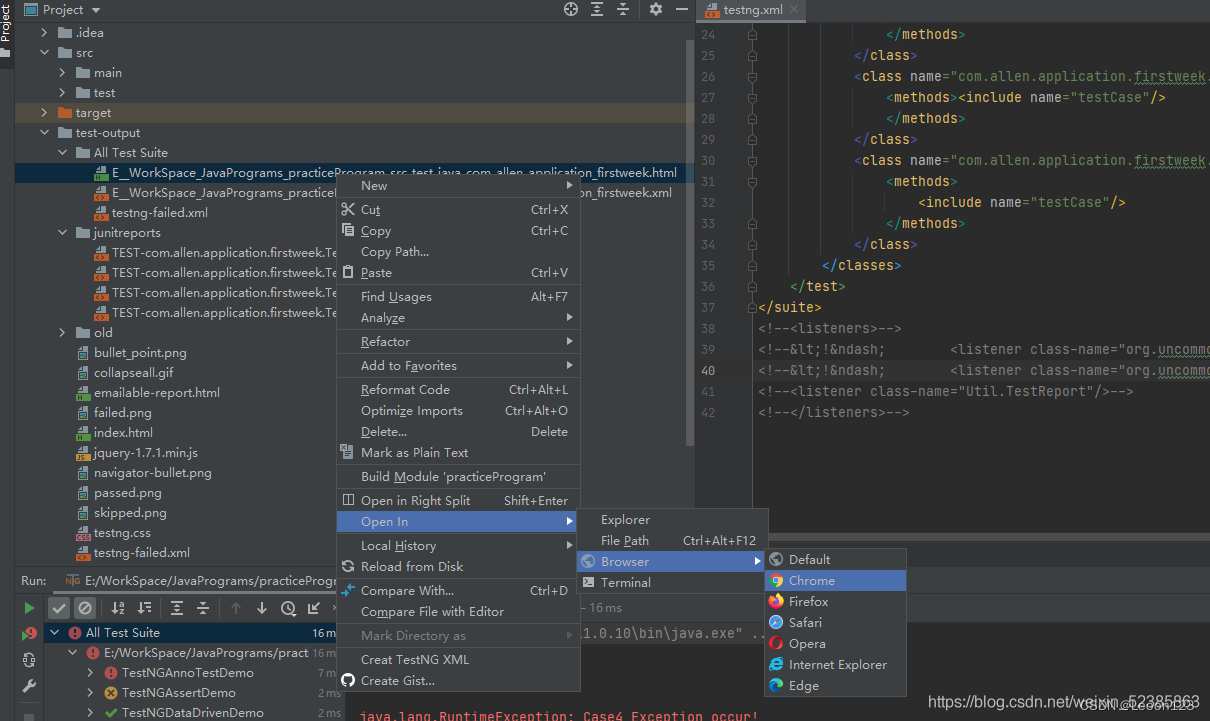Rerun tests with green play icon
Screen dimensions: 1210x721
(29, 608)
